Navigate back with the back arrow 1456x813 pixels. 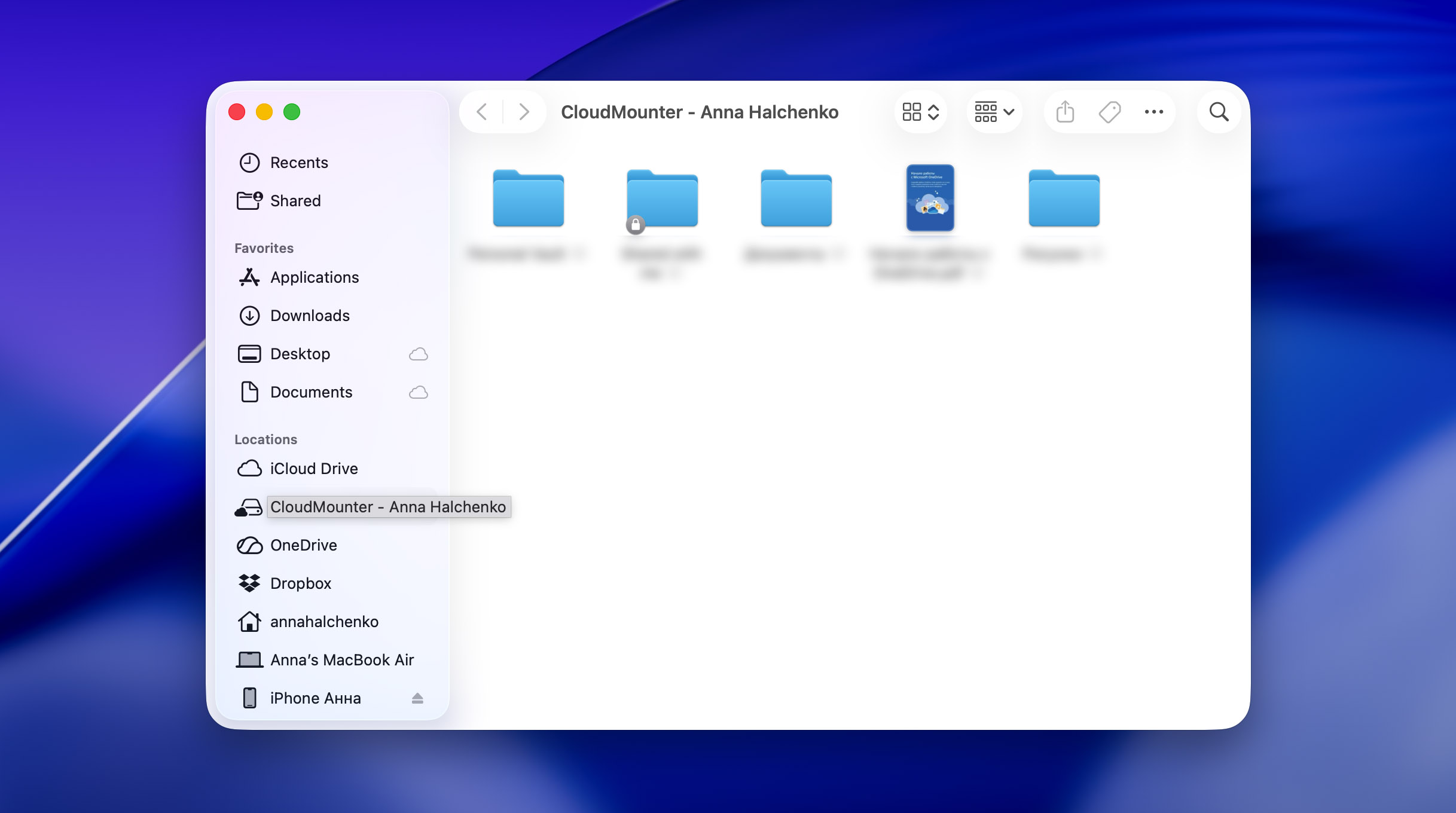[x=481, y=111]
